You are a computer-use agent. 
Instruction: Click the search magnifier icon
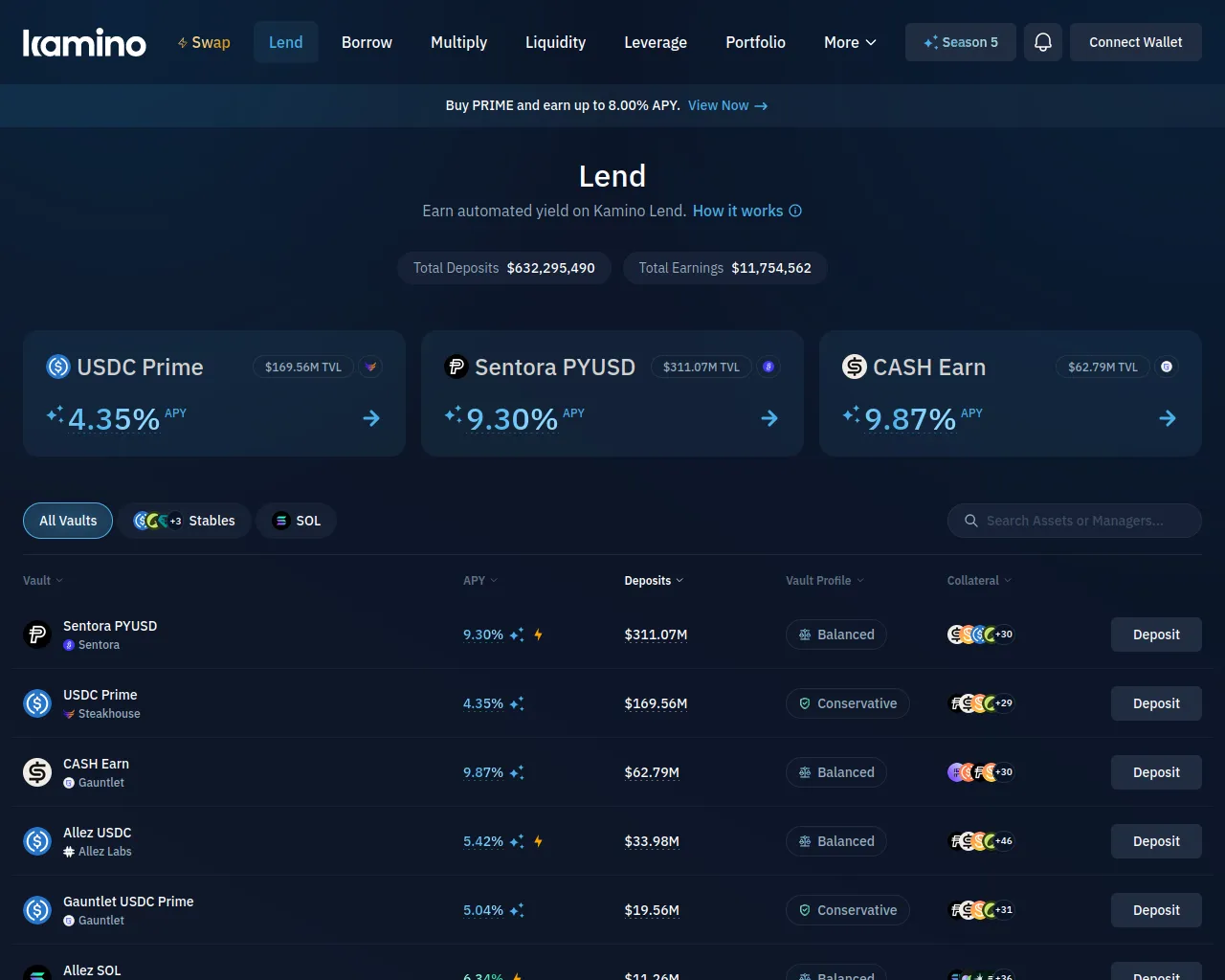click(970, 521)
